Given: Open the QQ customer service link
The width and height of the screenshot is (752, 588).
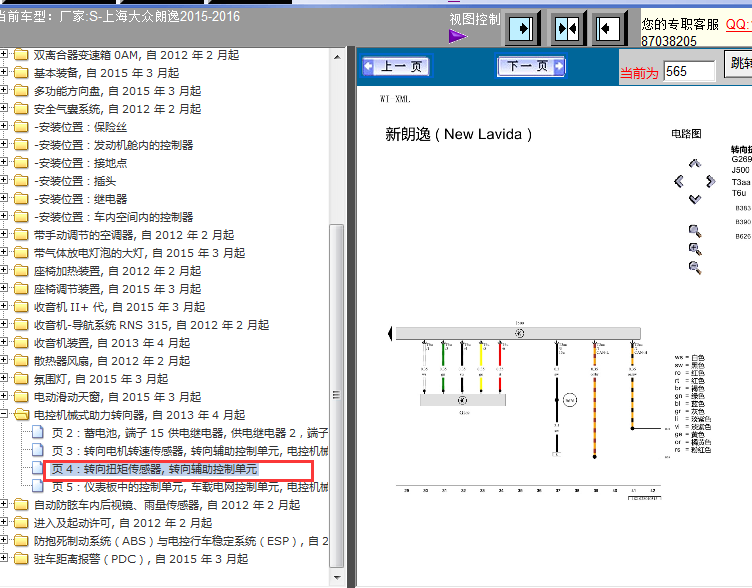Looking at the screenshot, I should coord(739,24).
